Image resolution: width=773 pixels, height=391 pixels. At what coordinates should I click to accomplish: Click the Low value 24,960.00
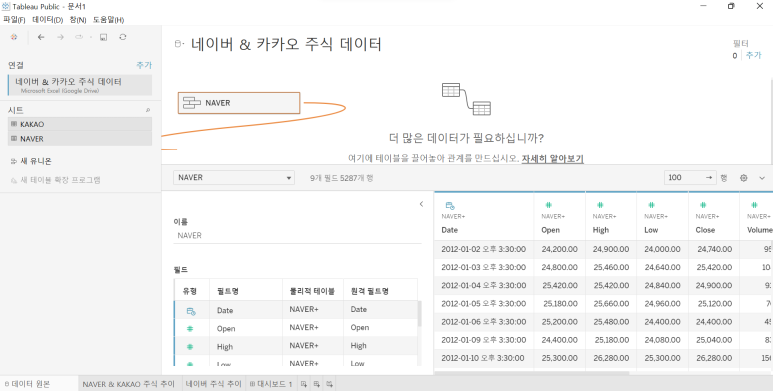coord(662,304)
